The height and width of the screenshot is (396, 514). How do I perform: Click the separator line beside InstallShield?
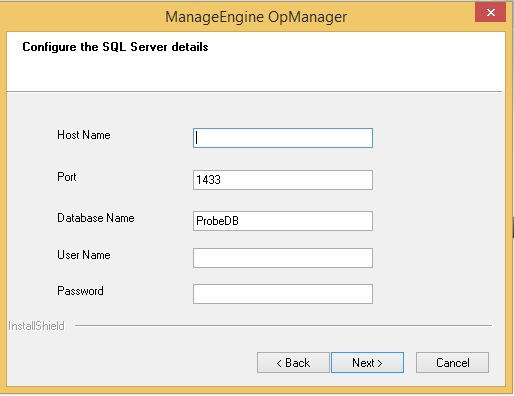[283, 325]
